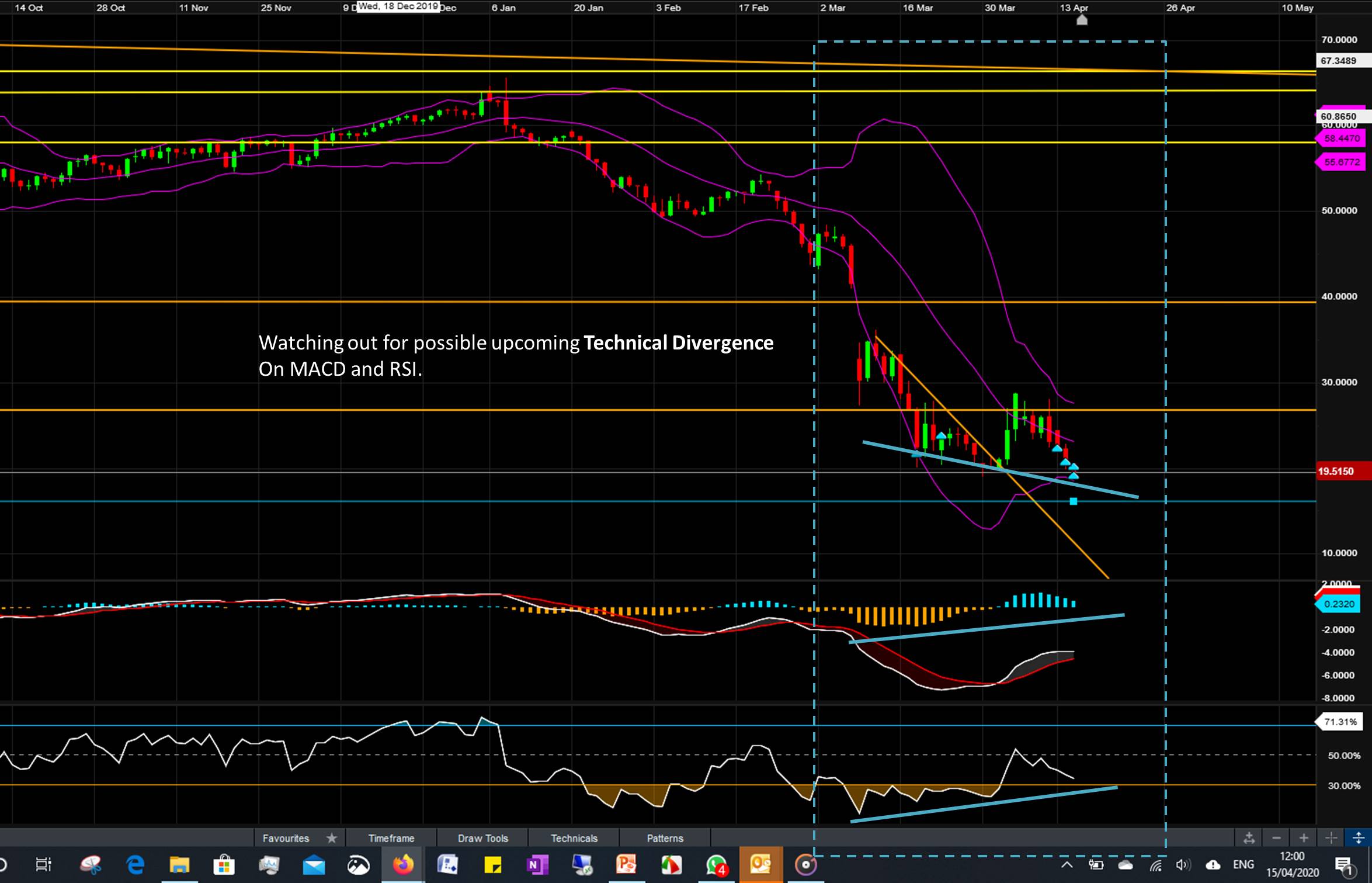This screenshot has height=883, width=1372.
Task: Expand the Technicals menu
Action: coord(574,838)
